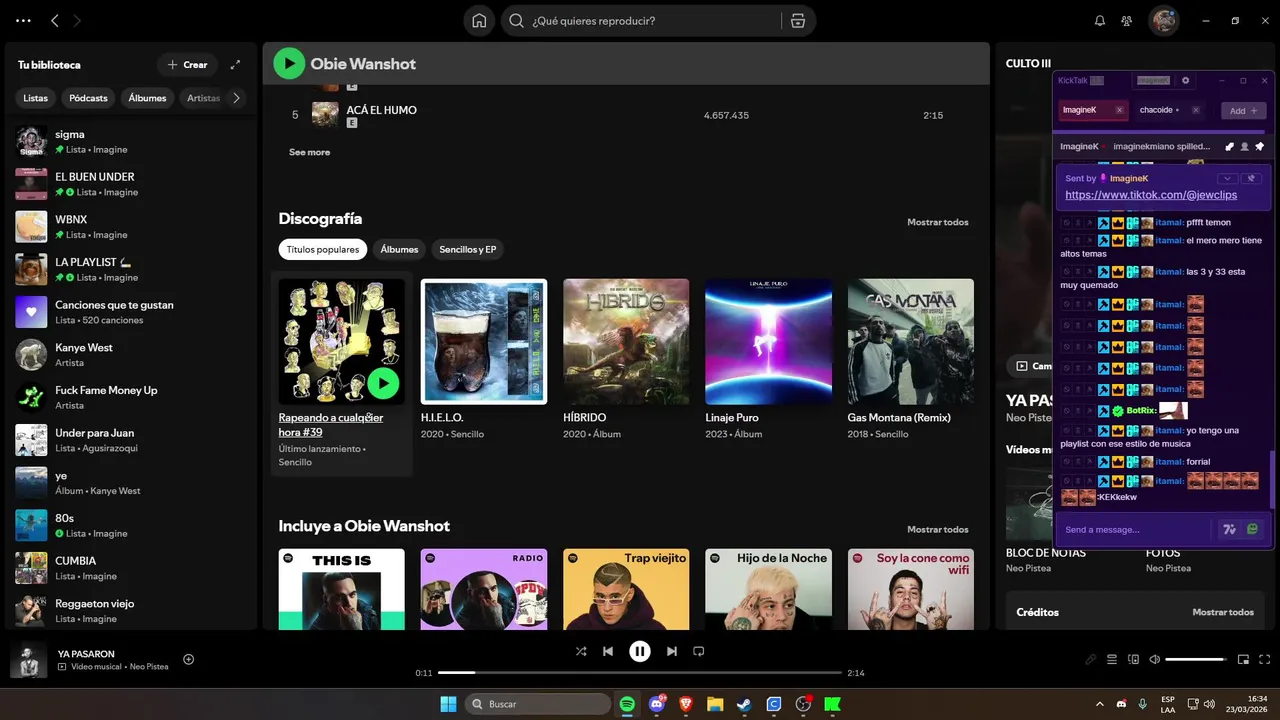
Task: Open the miniplayer
Action: pyautogui.click(x=1243, y=660)
